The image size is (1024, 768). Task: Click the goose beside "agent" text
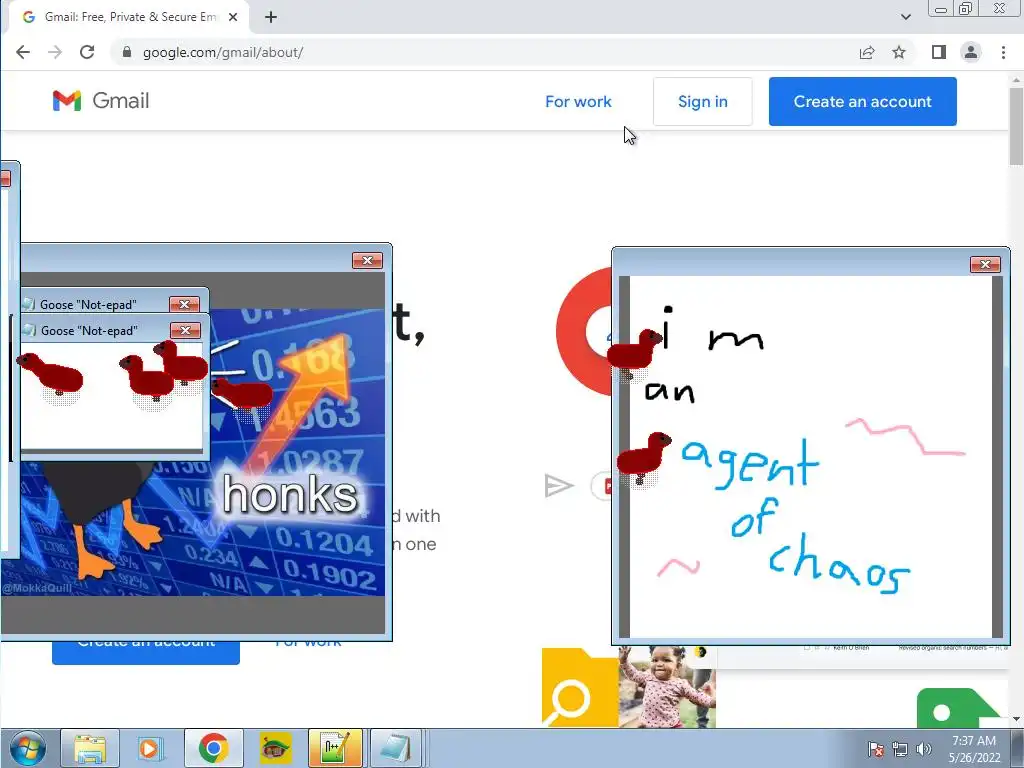643,458
